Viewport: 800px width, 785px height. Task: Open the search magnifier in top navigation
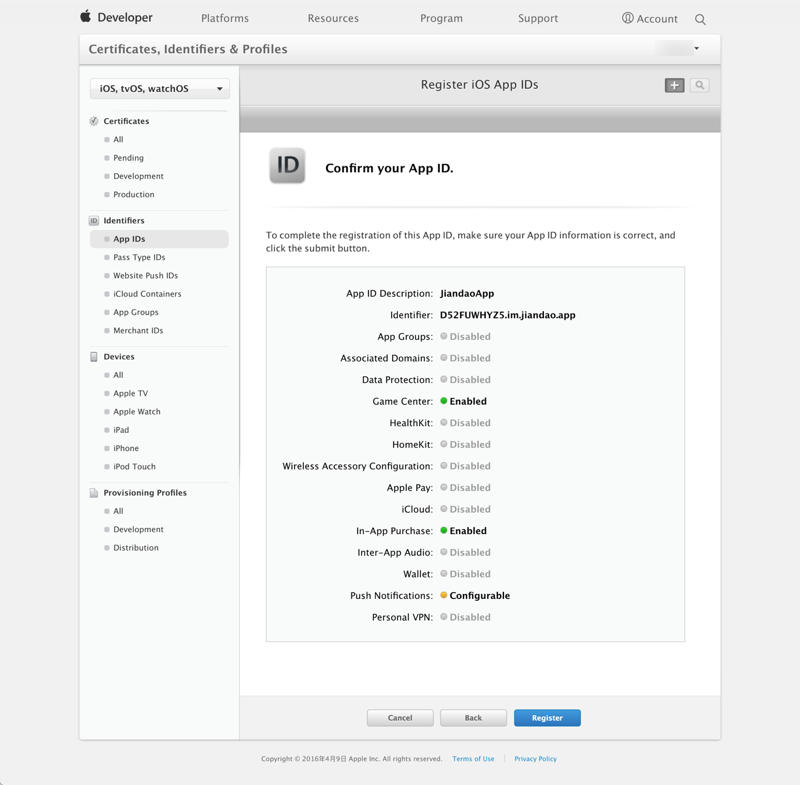click(x=700, y=19)
